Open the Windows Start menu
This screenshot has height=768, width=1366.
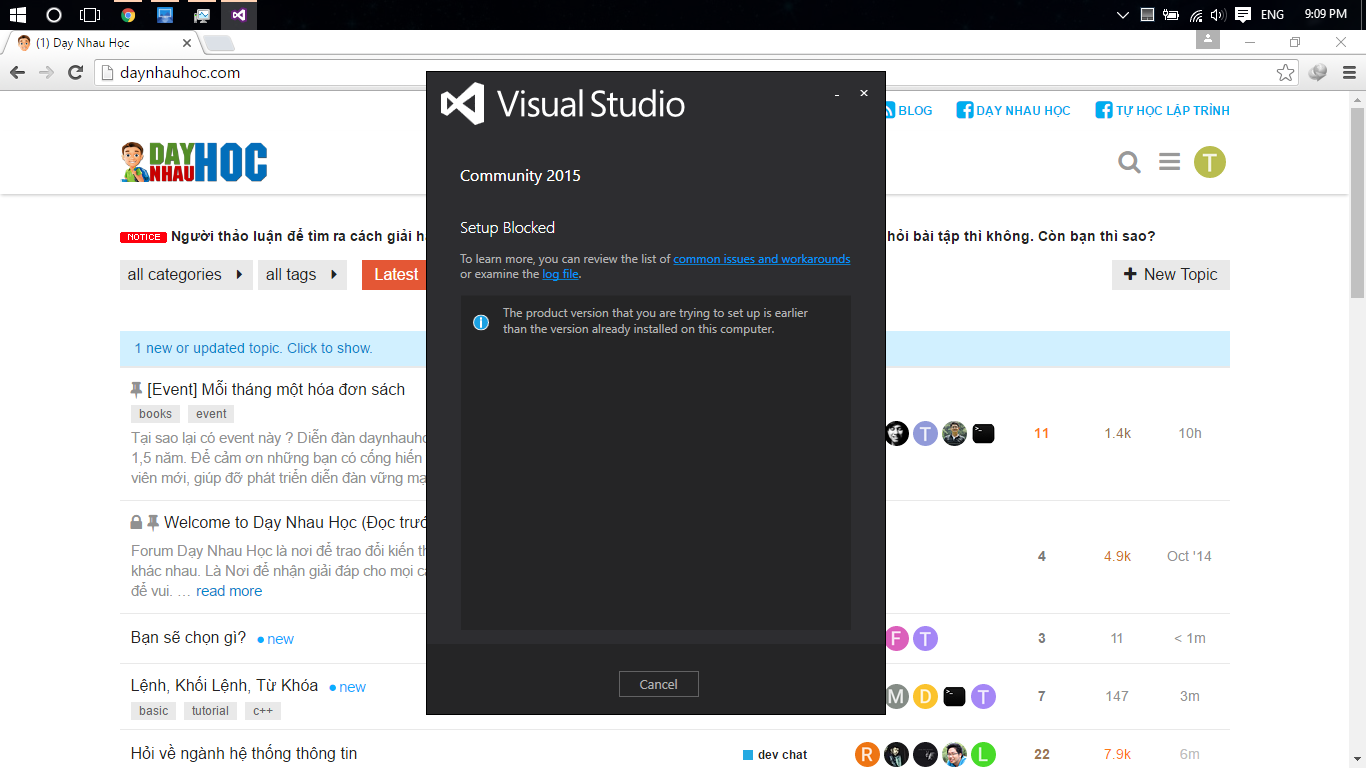click(x=17, y=15)
